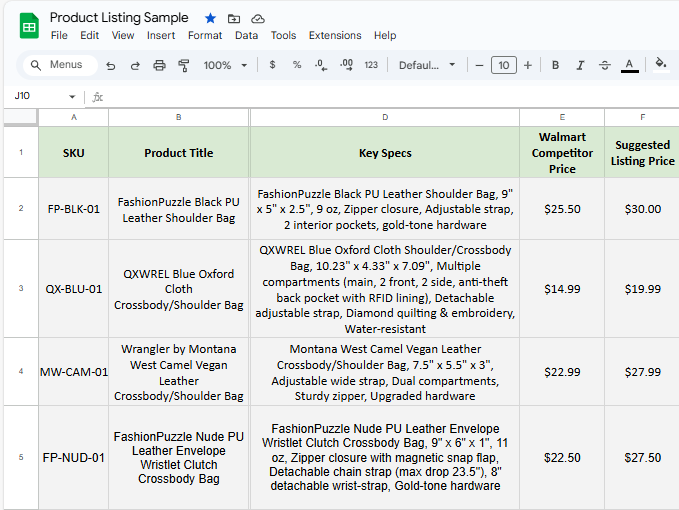Image resolution: width=679 pixels, height=510 pixels.
Task: Toggle italic formatting
Action: pyautogui.click(x=580, y=65)
